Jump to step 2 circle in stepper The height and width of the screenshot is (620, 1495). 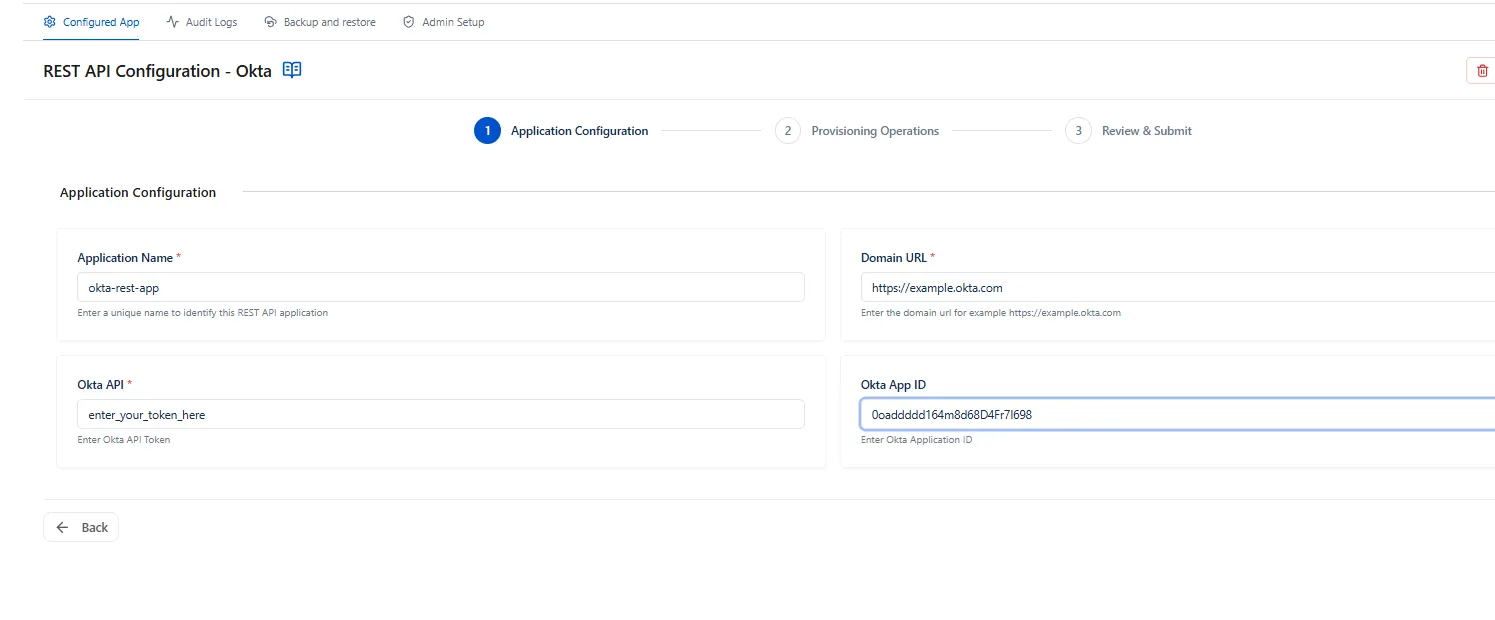(x=788, y=131)
